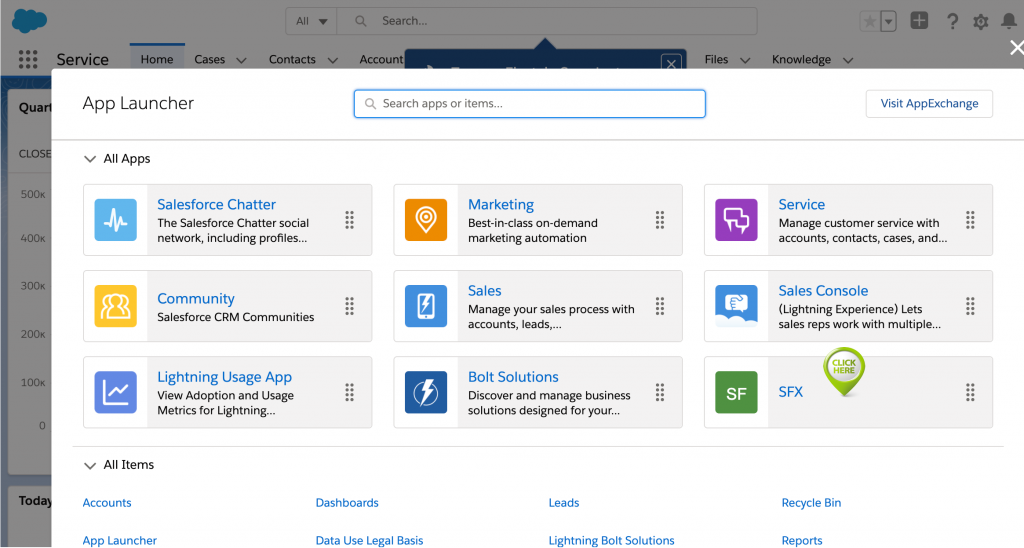This screenshot has height=548, width=1024.
Task: Go to Accounts in All Items
Action: pos(107,503)
